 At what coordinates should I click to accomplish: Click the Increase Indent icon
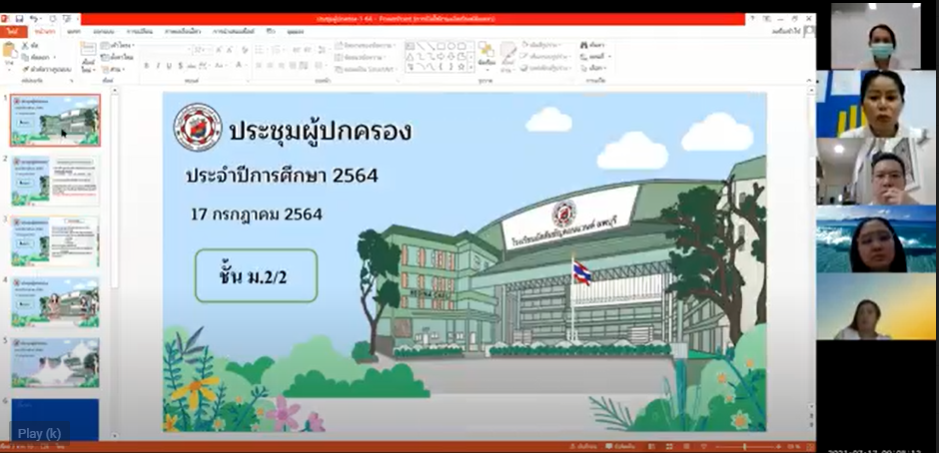point(307,50)
